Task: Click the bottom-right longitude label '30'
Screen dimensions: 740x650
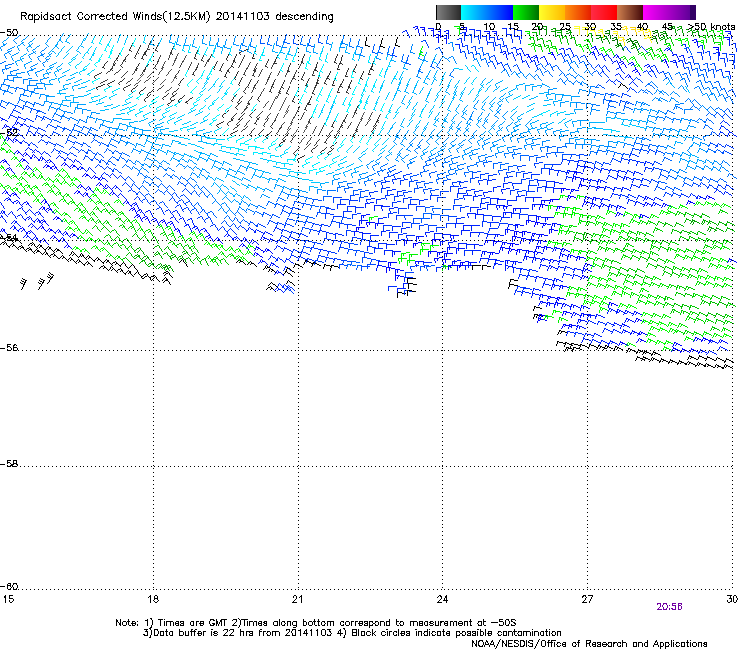Action: [x=732, y=599]
